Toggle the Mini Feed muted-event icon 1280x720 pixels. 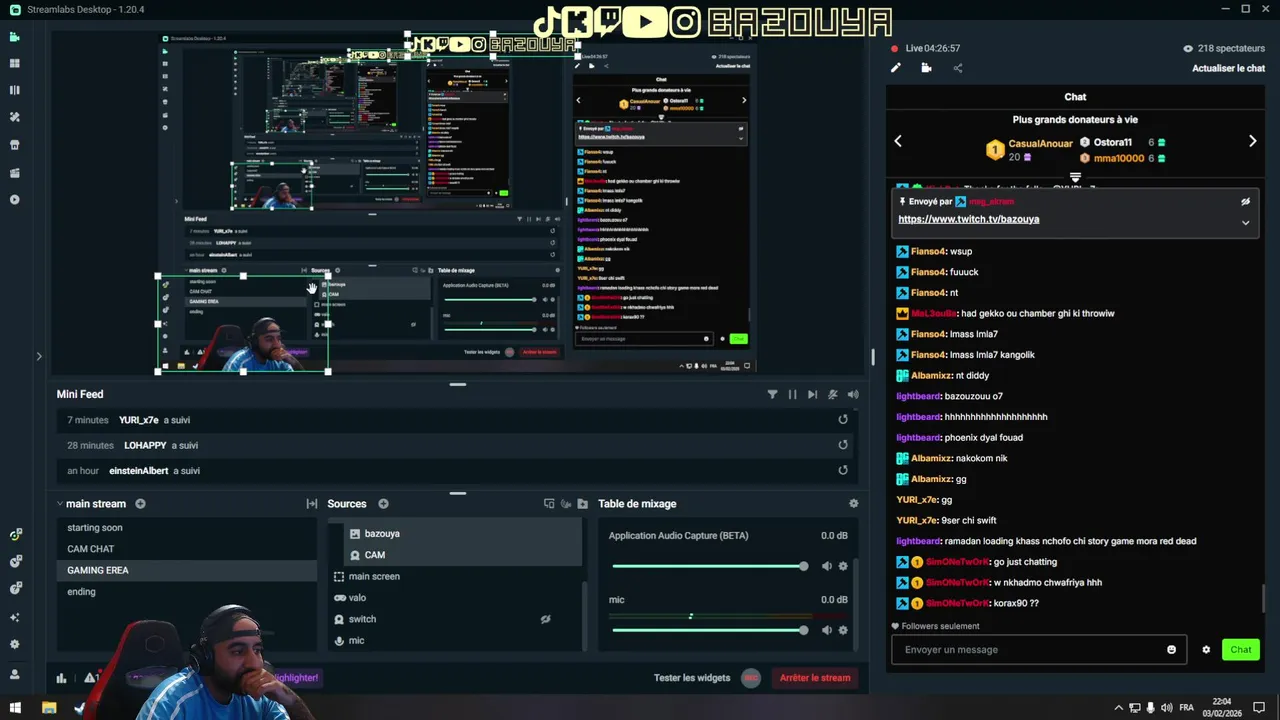pos(832,394)
